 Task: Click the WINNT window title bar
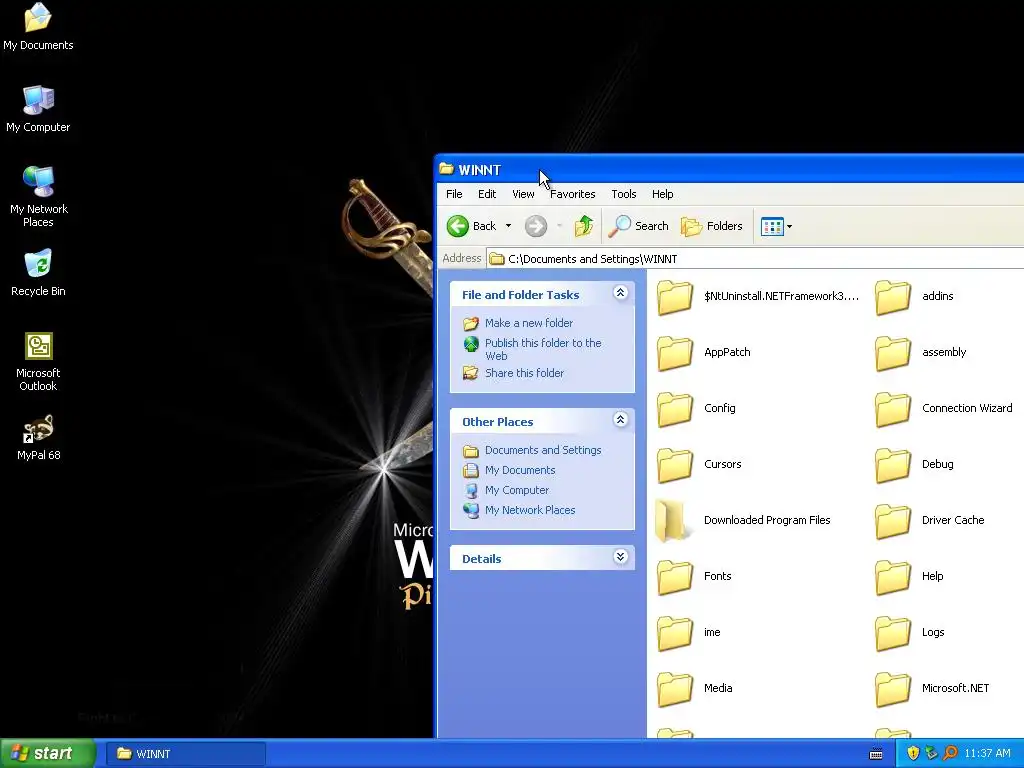tap(730, 170)
